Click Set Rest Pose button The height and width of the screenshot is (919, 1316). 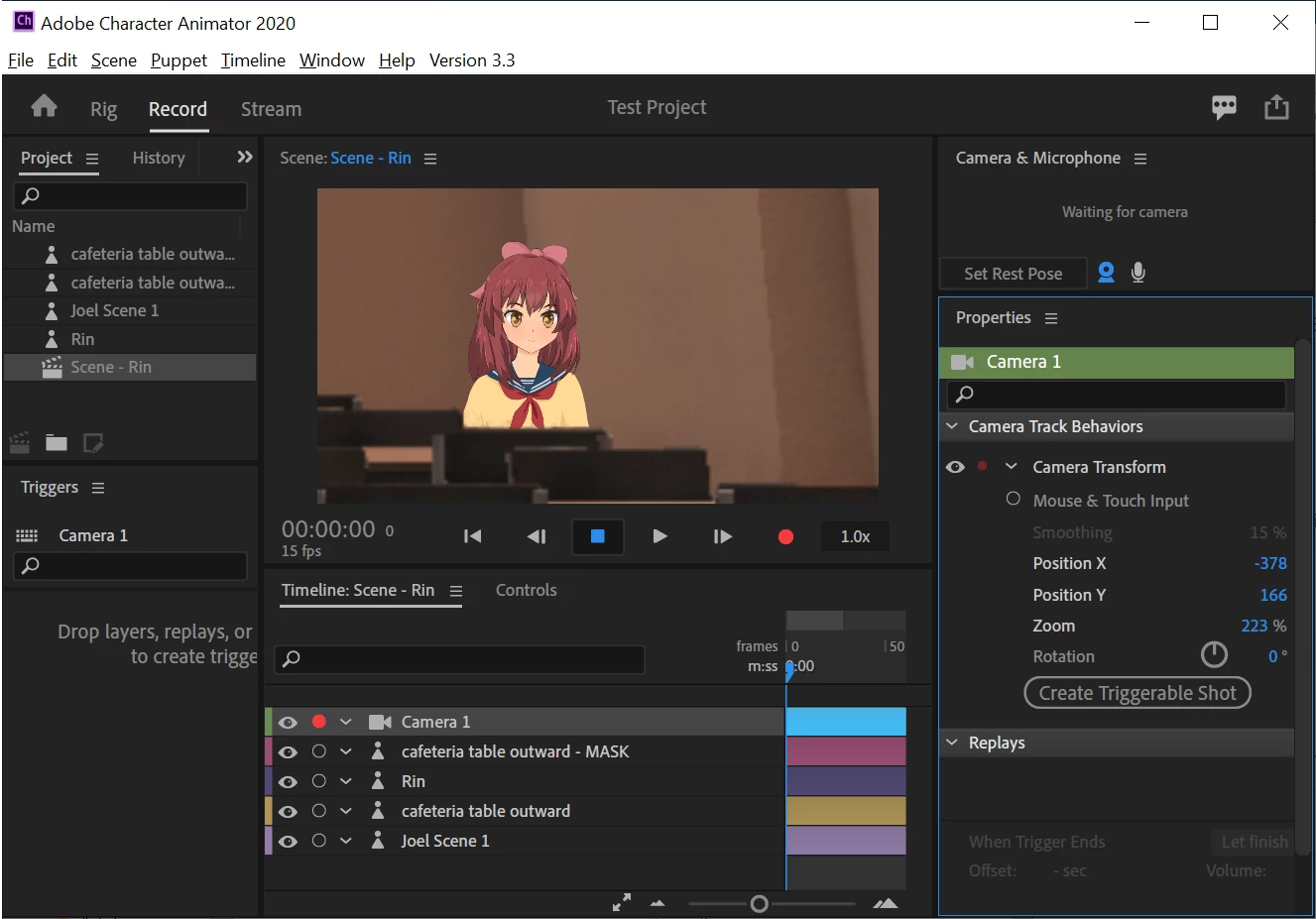point(1013,274)
